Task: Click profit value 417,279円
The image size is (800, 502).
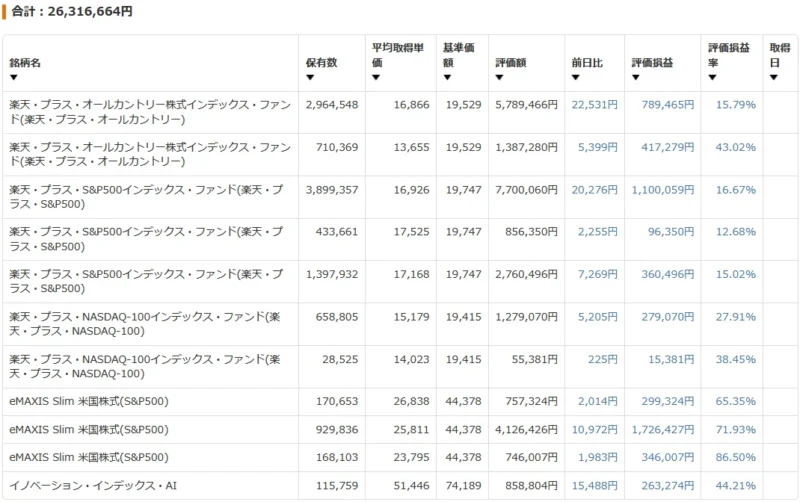Action: point(668,147)
